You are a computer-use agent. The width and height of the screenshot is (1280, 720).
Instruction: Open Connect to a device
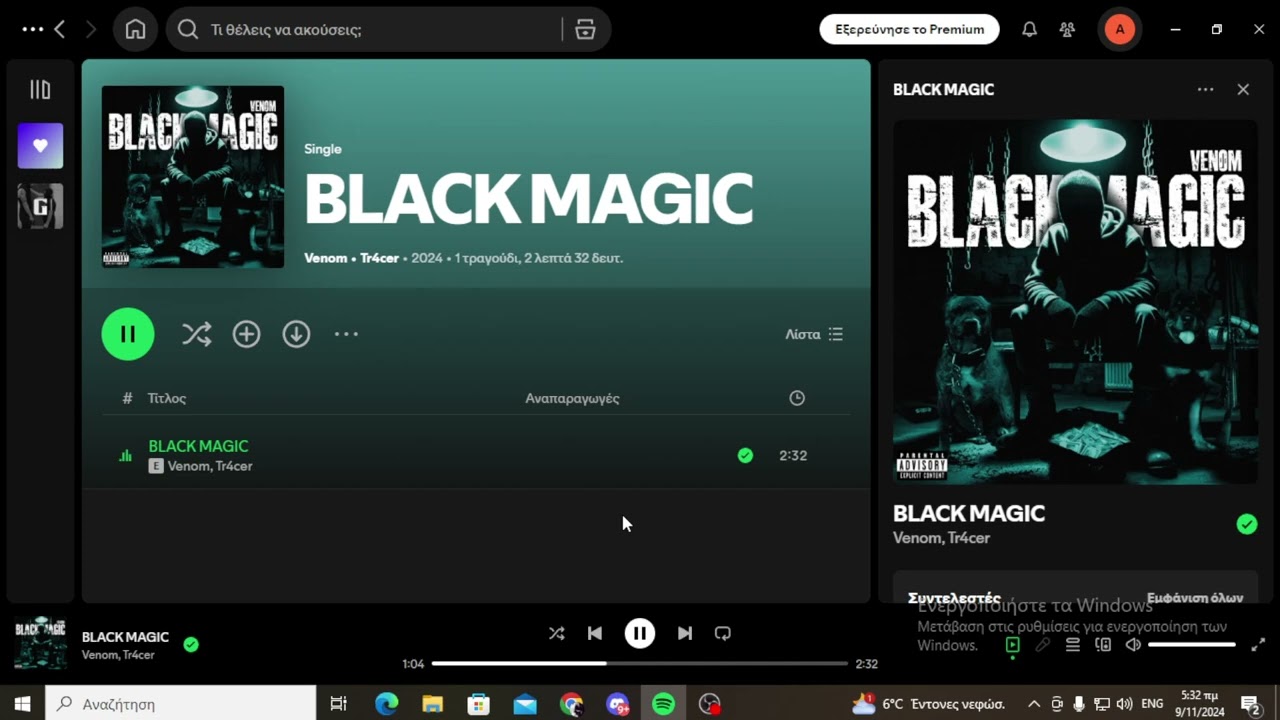tap(1103, 645)
